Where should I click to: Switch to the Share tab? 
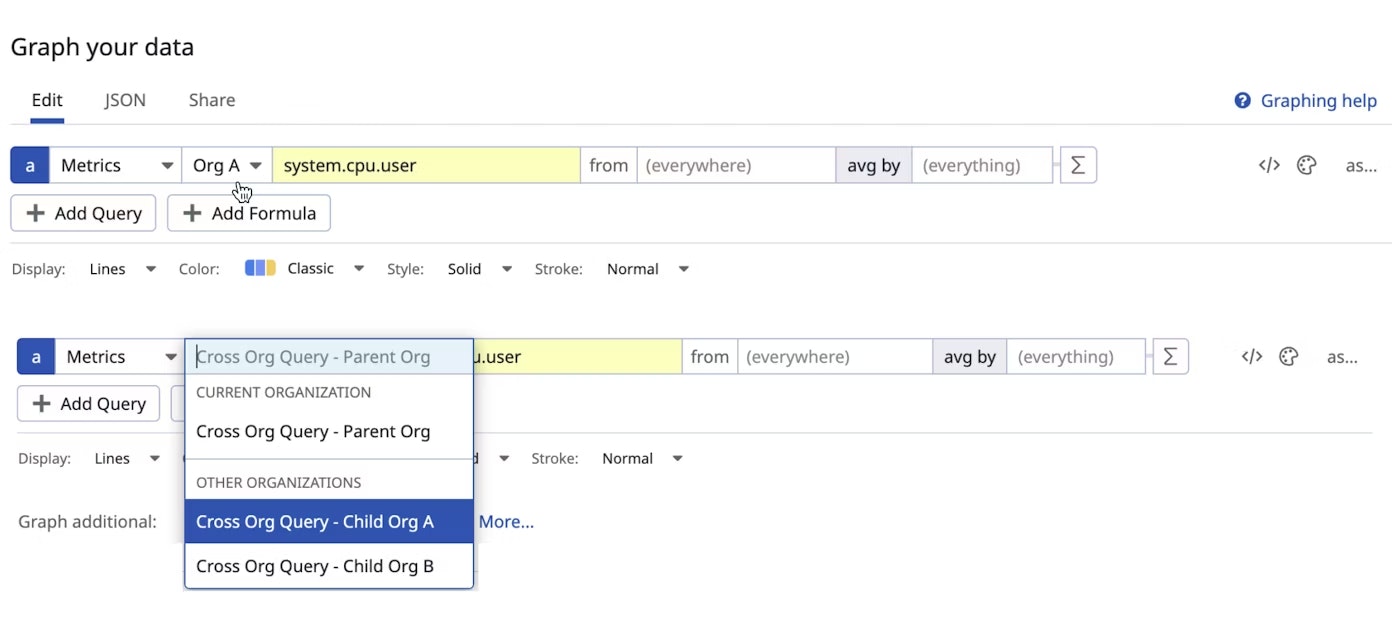(x=212, y=100)
